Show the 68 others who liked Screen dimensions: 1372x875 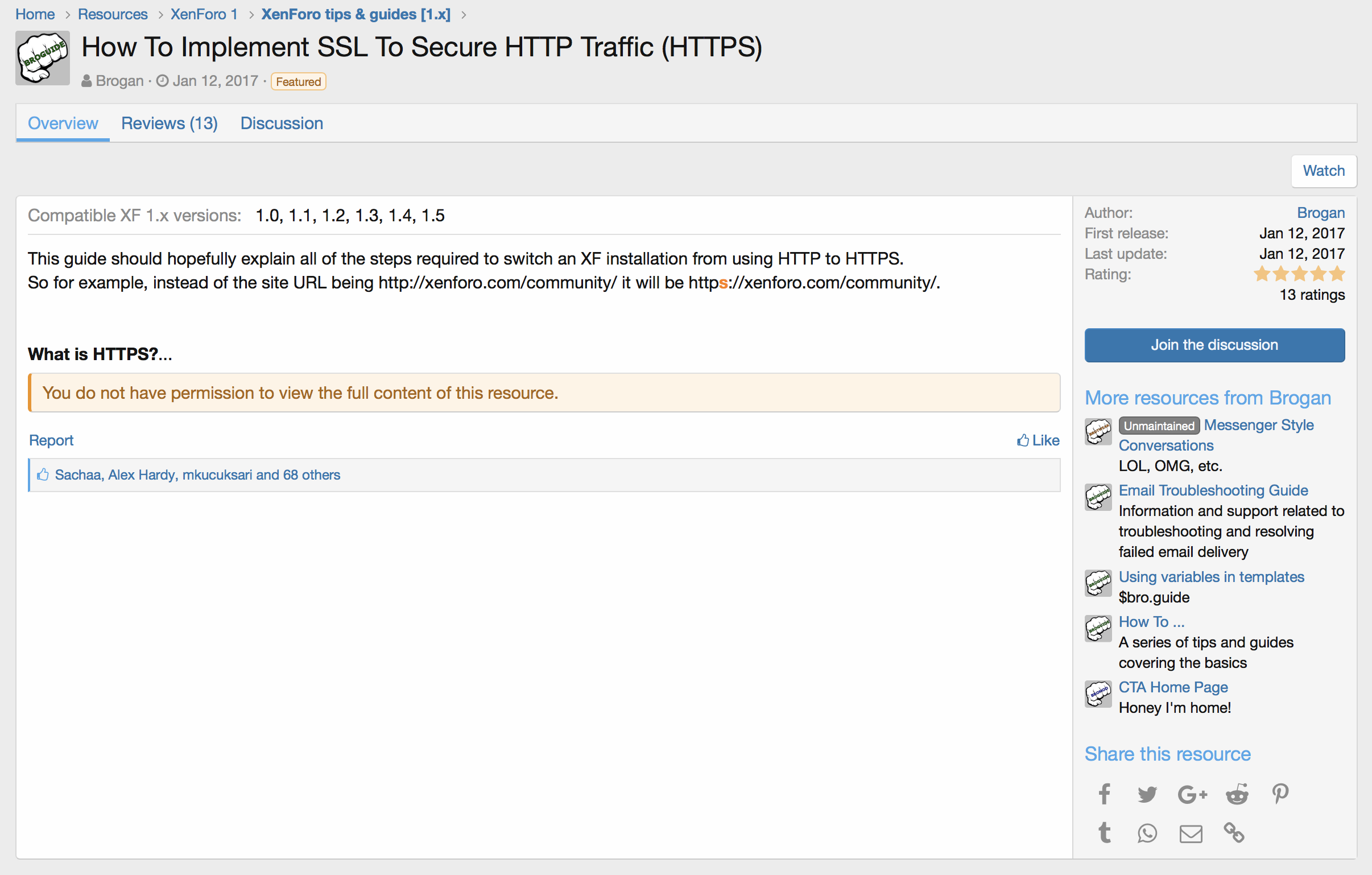tap(312, 475)
